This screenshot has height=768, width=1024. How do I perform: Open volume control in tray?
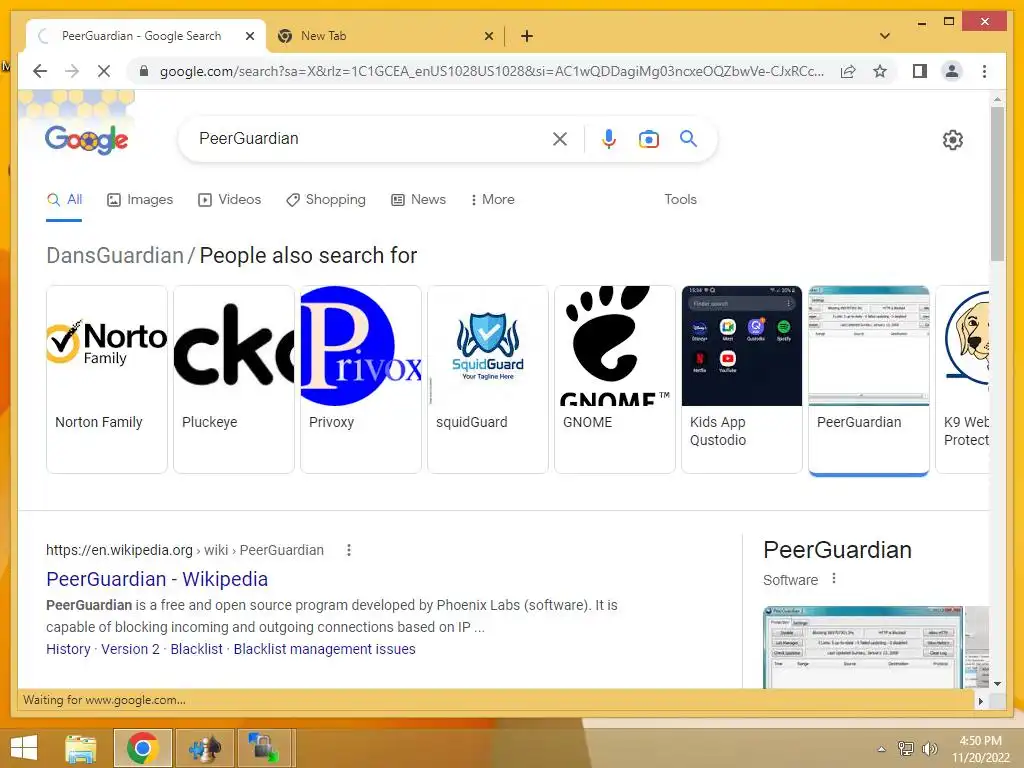pos(928,748)
